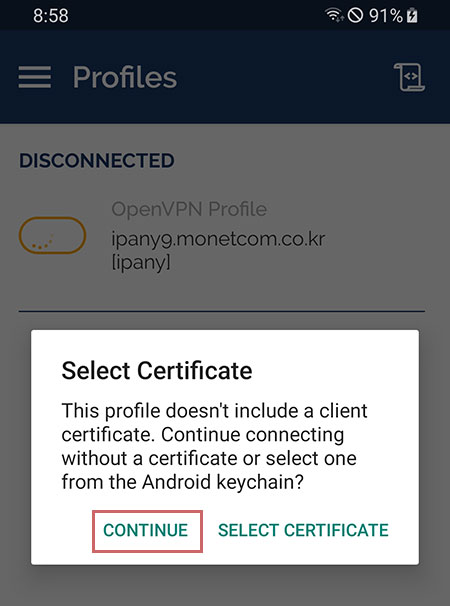The image size is (450, 606).
Task: Tap the divider line below the profile
Action: (222, 311)
